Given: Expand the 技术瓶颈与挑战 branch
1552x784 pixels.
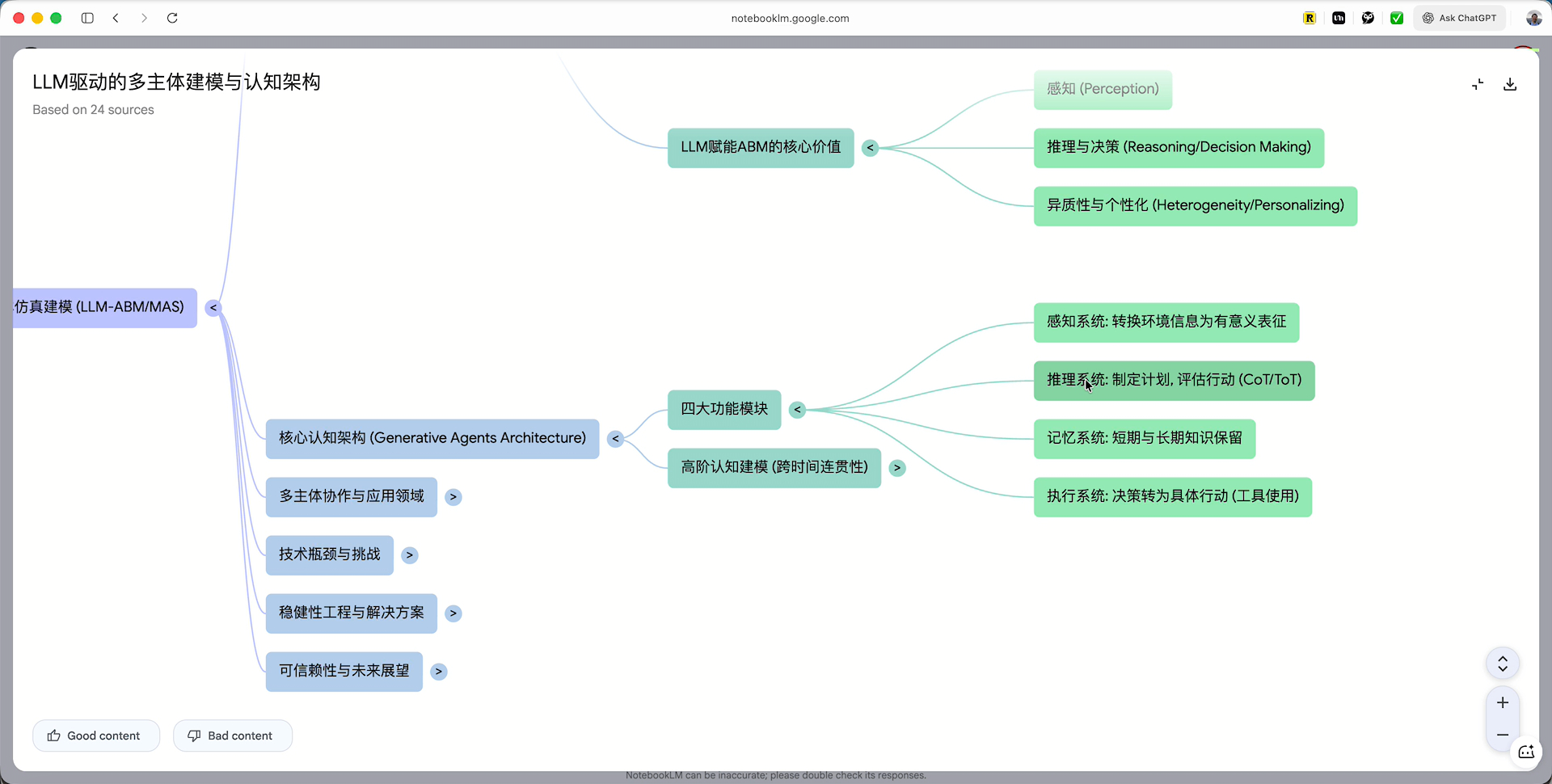Looking at the screenshot, I should click(x=410, y=555).
